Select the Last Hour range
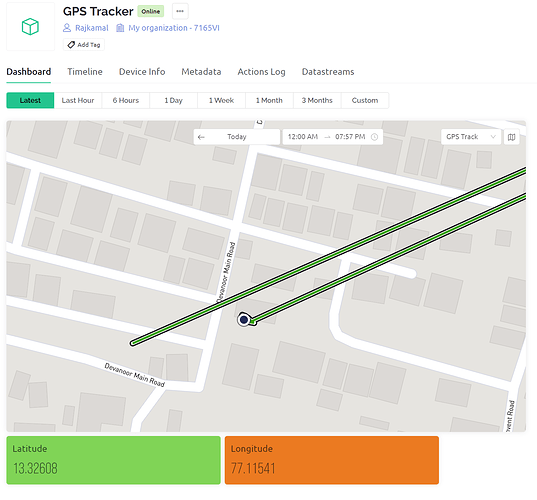The width and height of the screenshot is (537, 500). point(78,100)
